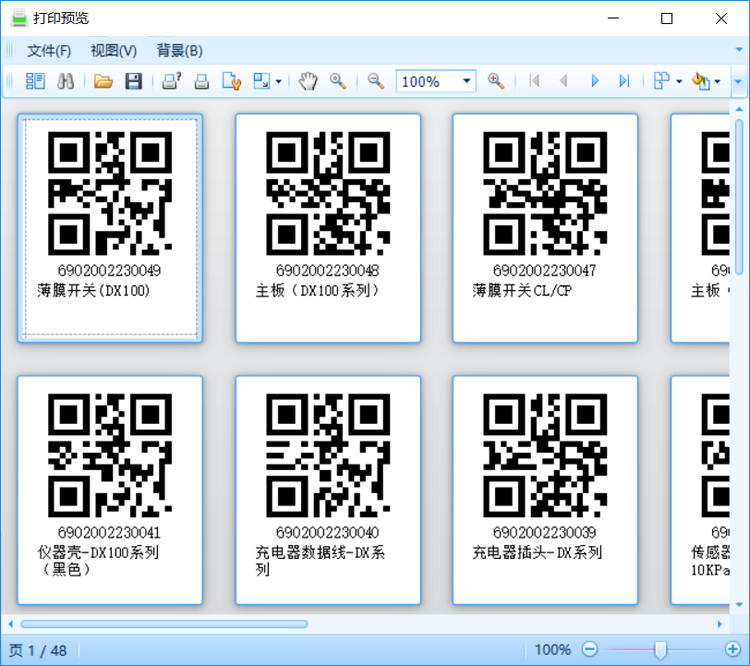This screenshot has width=750, height=666.
Task: Open the export document dropdown arrow
Action: (717, 81)
